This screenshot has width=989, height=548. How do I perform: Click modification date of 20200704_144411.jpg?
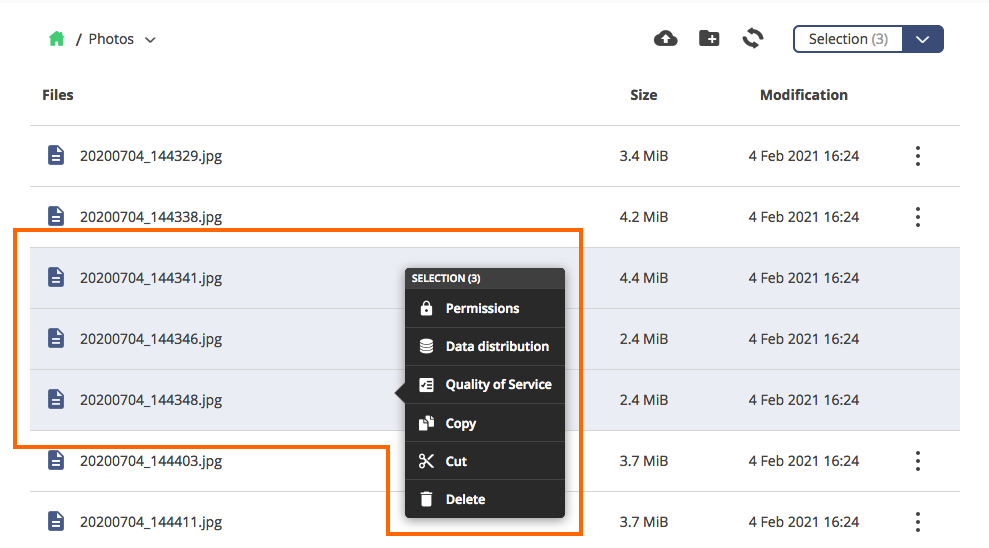point(804,522)
